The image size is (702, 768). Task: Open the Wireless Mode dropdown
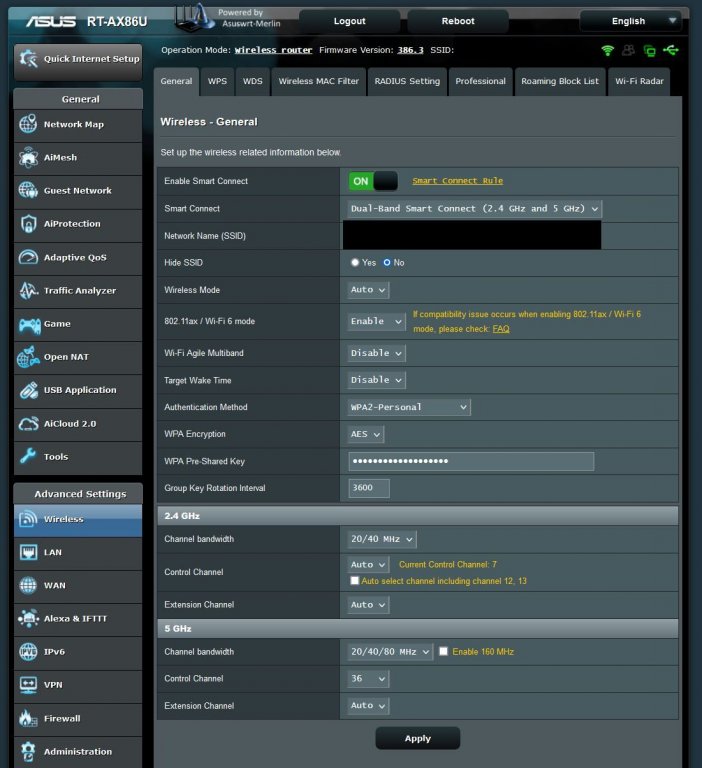[x=368, y=290]
